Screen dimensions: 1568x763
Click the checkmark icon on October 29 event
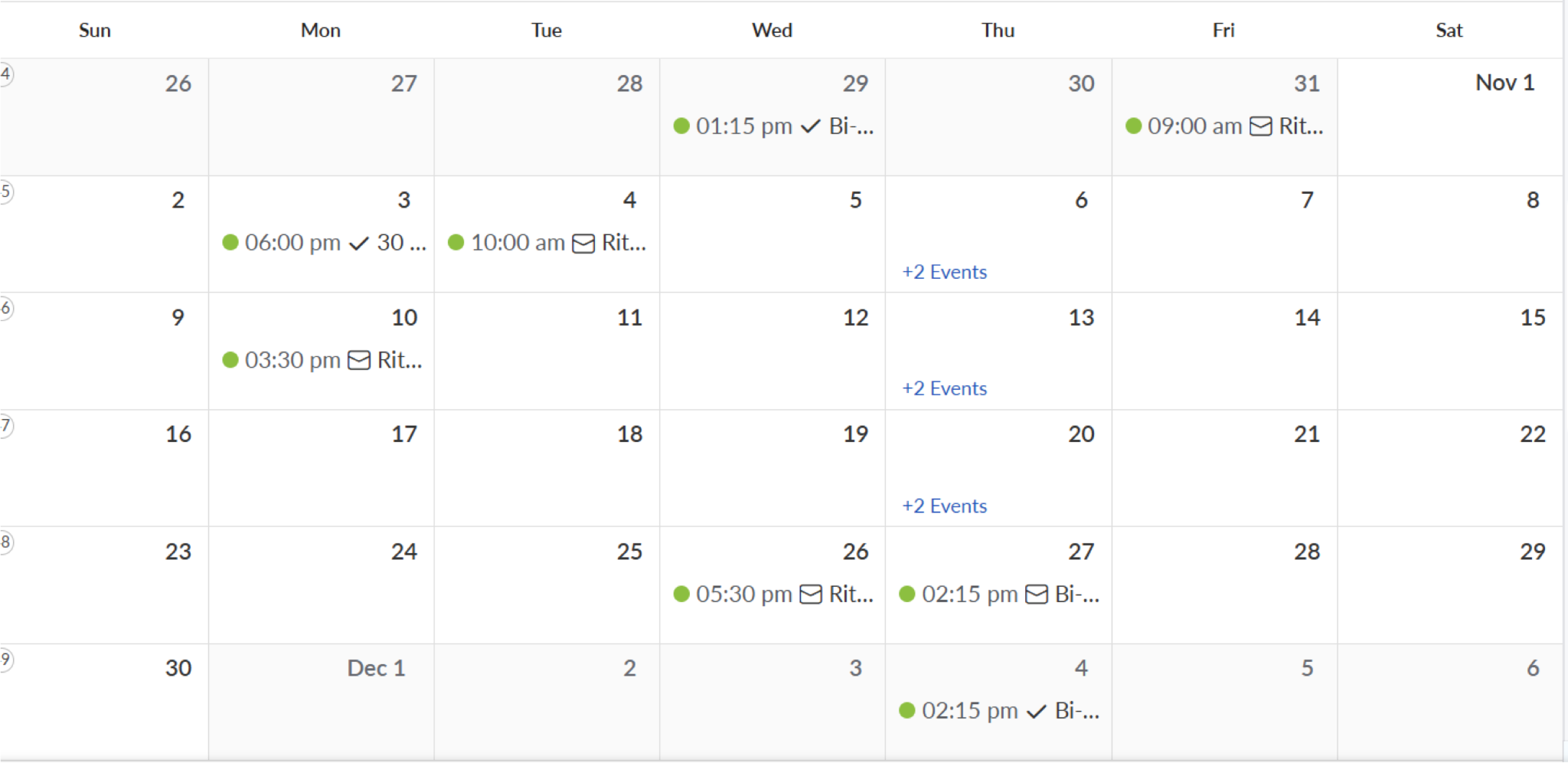point(810,126)
